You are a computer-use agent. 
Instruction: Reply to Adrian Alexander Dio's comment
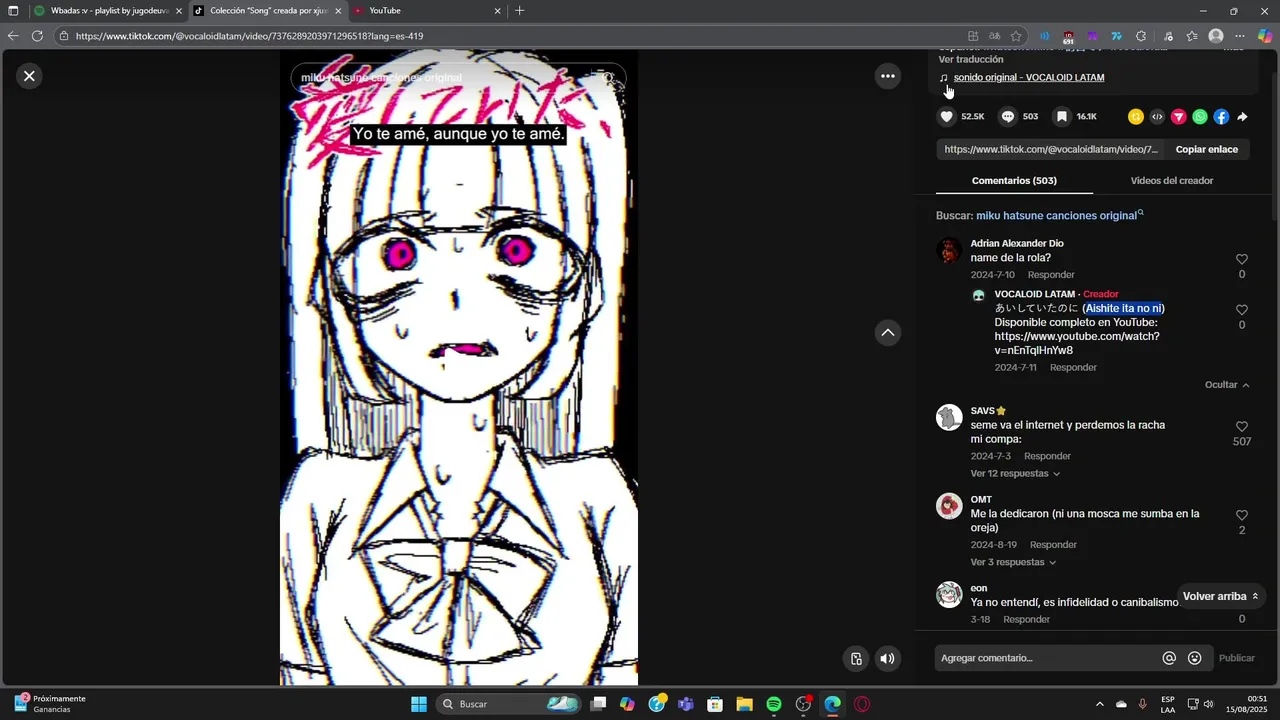coord(1051,275)
